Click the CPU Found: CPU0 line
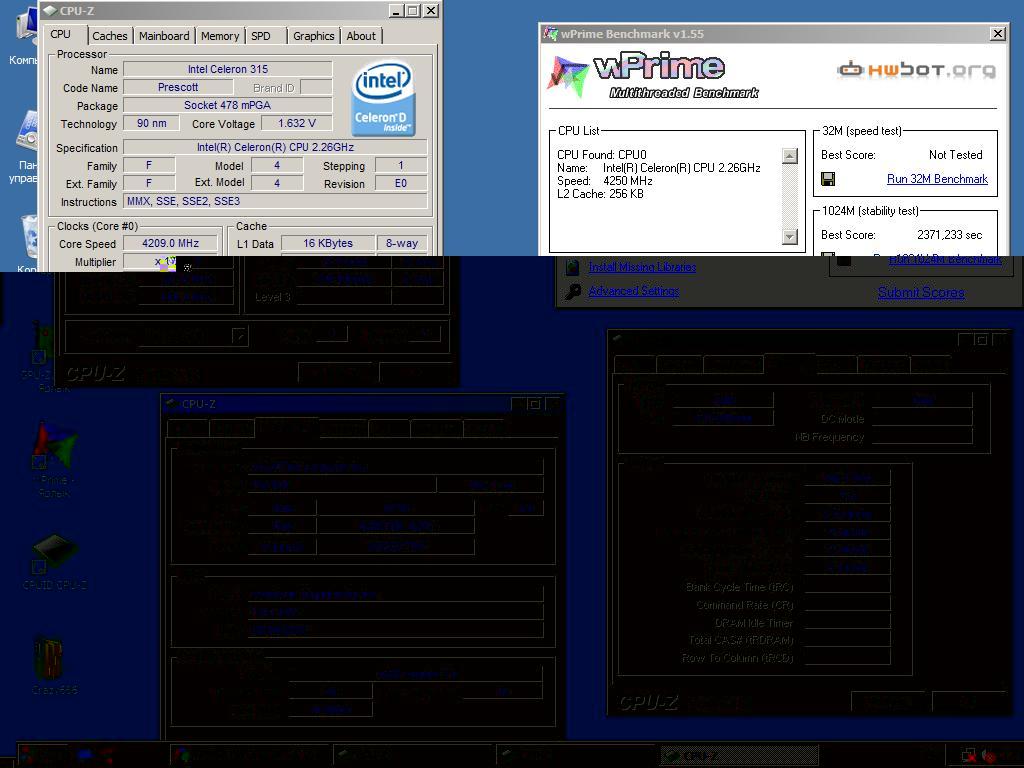1024x768 pixels. 601,155
